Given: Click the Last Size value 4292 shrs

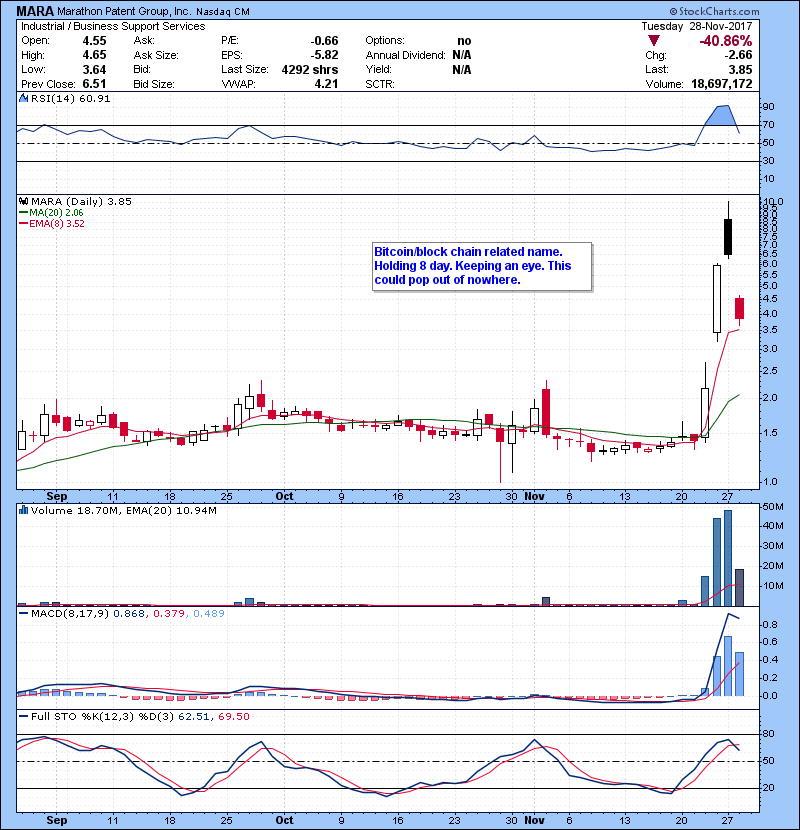Looking at the screenshot, I should pyautogui.click(x=310, y=69).
